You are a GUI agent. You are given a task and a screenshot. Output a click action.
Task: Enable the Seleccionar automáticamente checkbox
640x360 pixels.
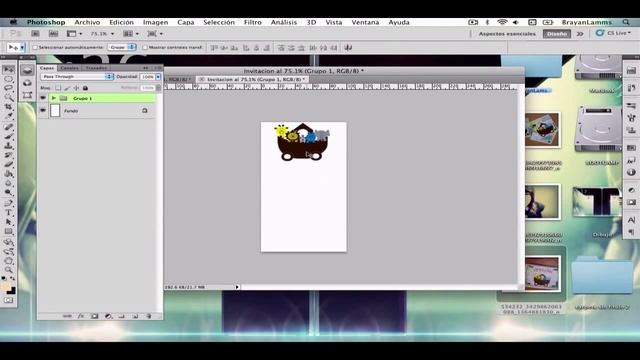[35, 47]
